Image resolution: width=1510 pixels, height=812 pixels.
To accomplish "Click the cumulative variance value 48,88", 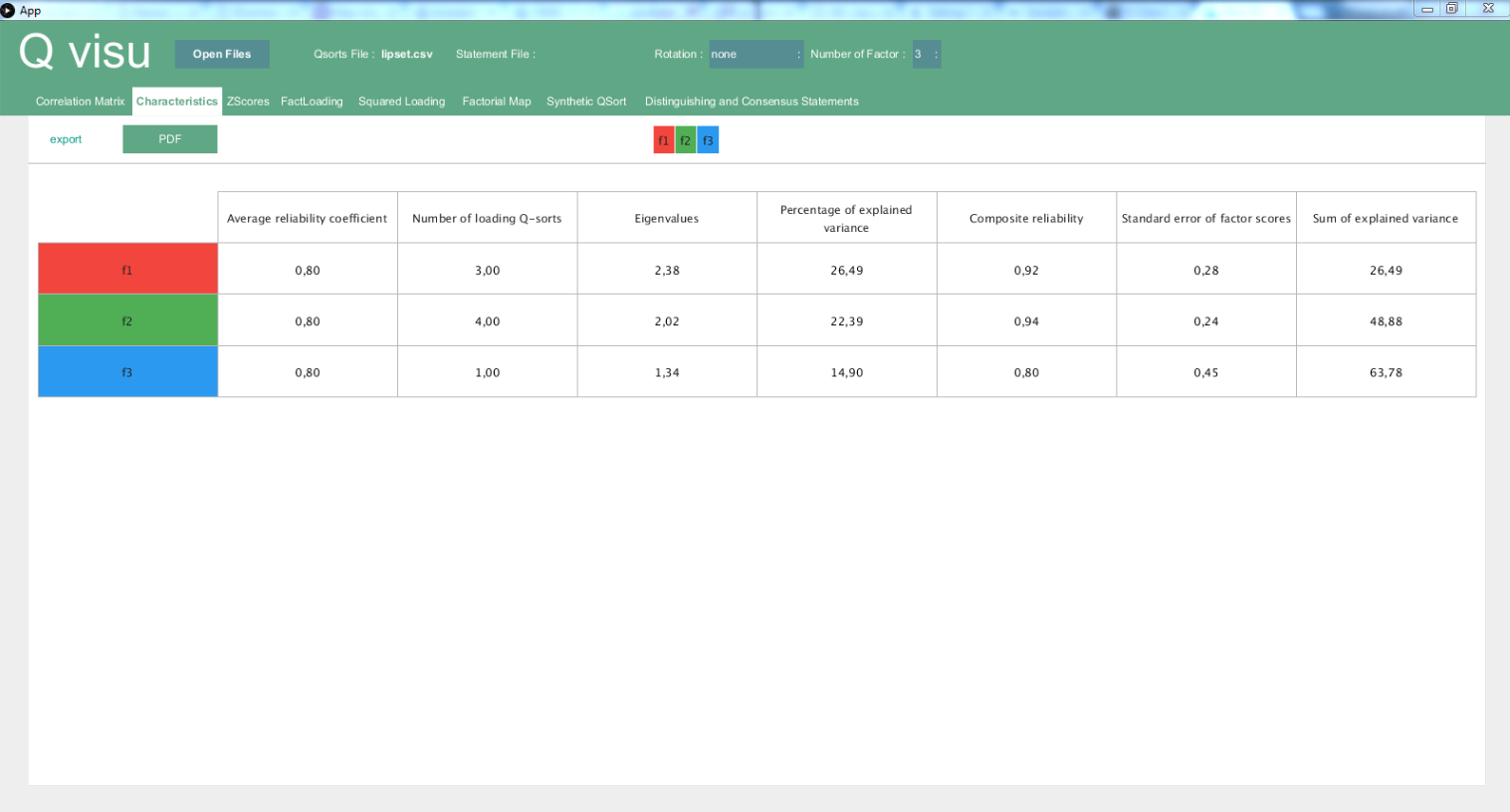I will pyautogui.click(x=1386, y=321).
